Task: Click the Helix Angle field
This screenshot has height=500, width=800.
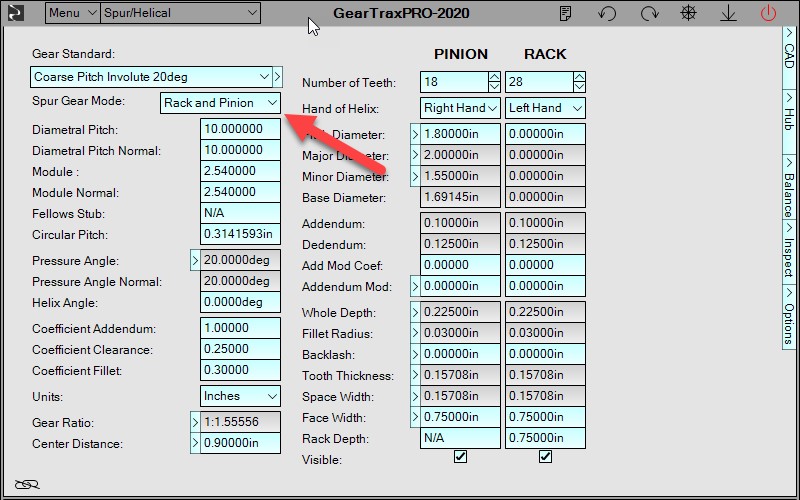Action: coord(240,302)
